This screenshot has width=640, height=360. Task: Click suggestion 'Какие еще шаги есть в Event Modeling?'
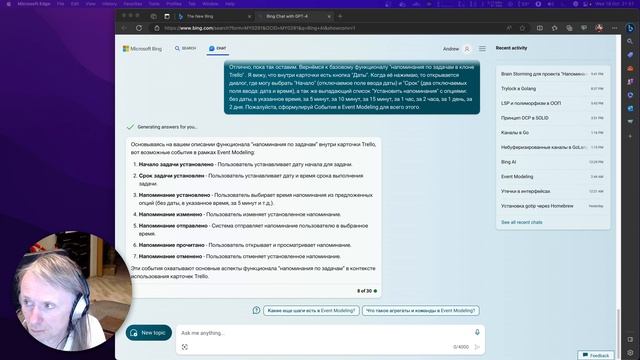click(311, 311)
